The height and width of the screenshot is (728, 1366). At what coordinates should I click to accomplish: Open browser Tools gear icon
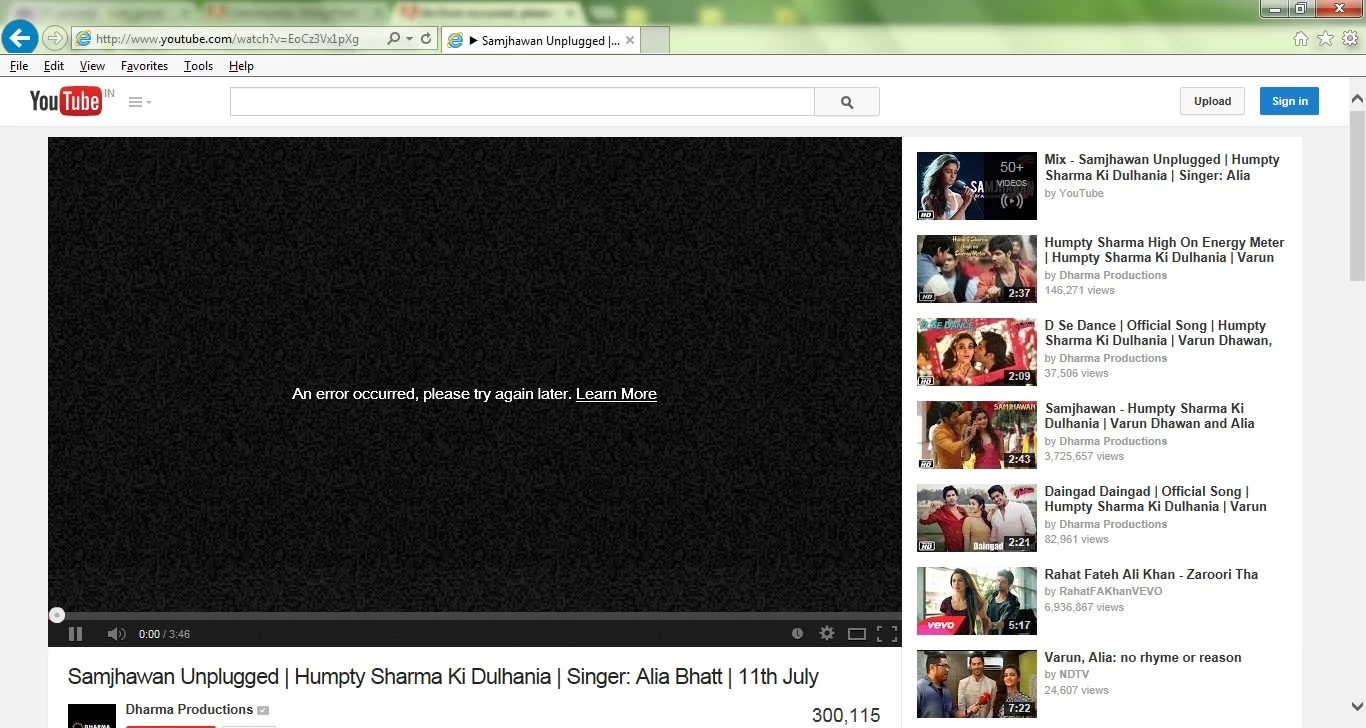pyautogui.click(x=1350, y=39)
